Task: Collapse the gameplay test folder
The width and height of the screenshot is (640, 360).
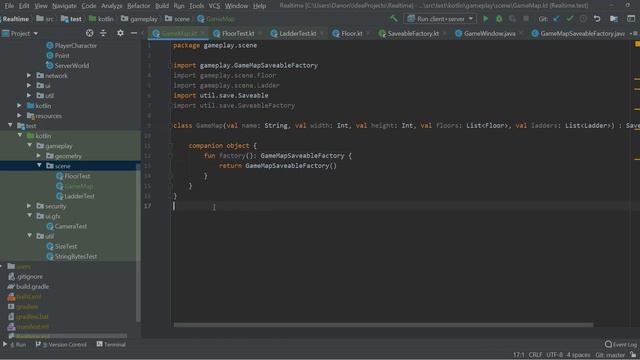Action: point(29,145)
